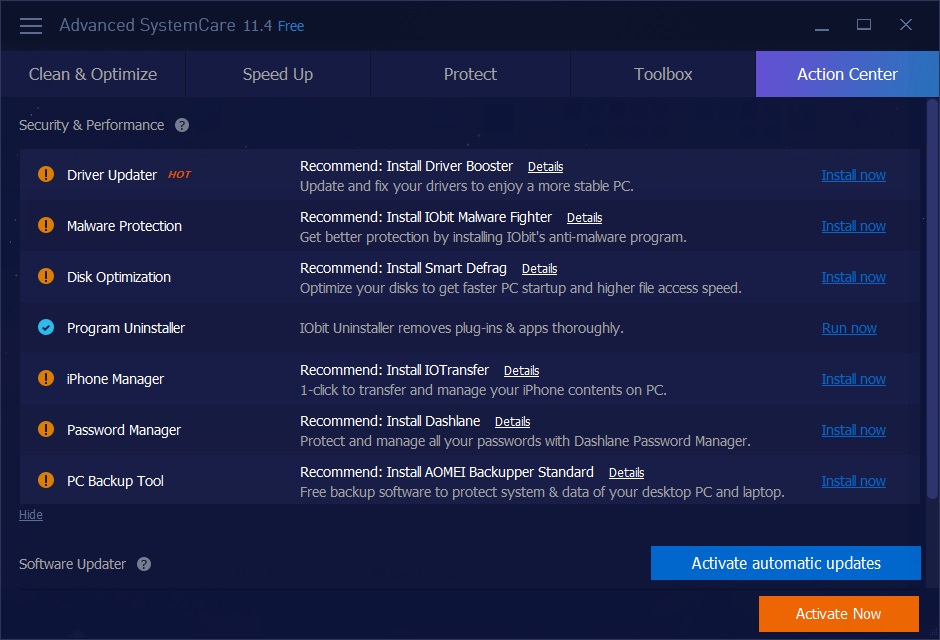Click the Password Manager label
Image resolution: width=940 pixels, height=640 pixels.
123,430
